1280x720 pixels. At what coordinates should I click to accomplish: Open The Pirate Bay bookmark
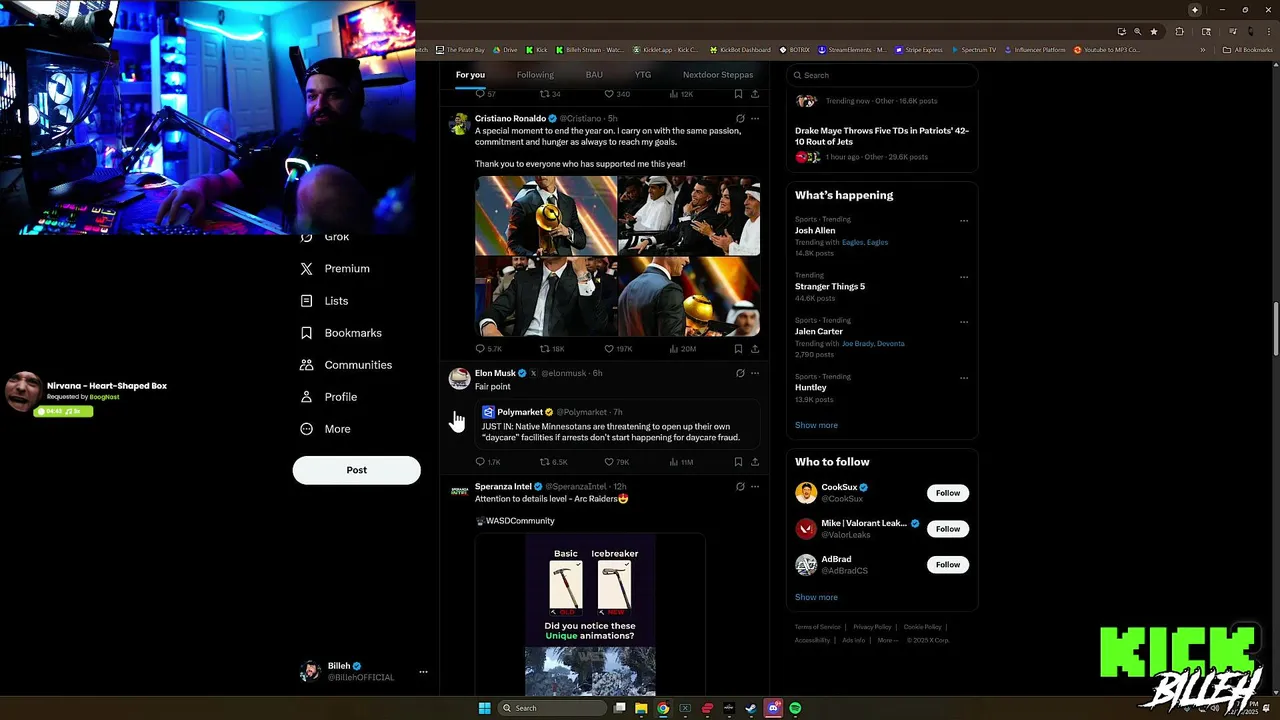[x=460, y=50]
